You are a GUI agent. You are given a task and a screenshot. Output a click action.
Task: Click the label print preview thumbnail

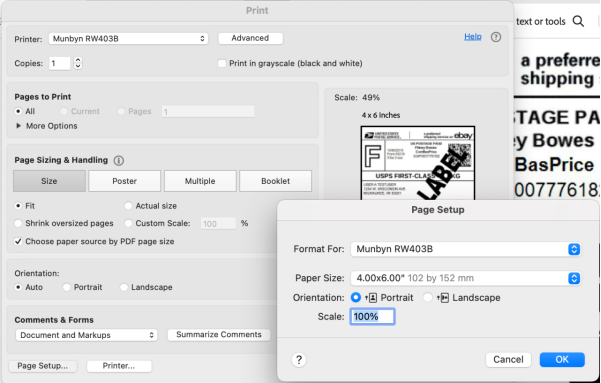(418, 163)
